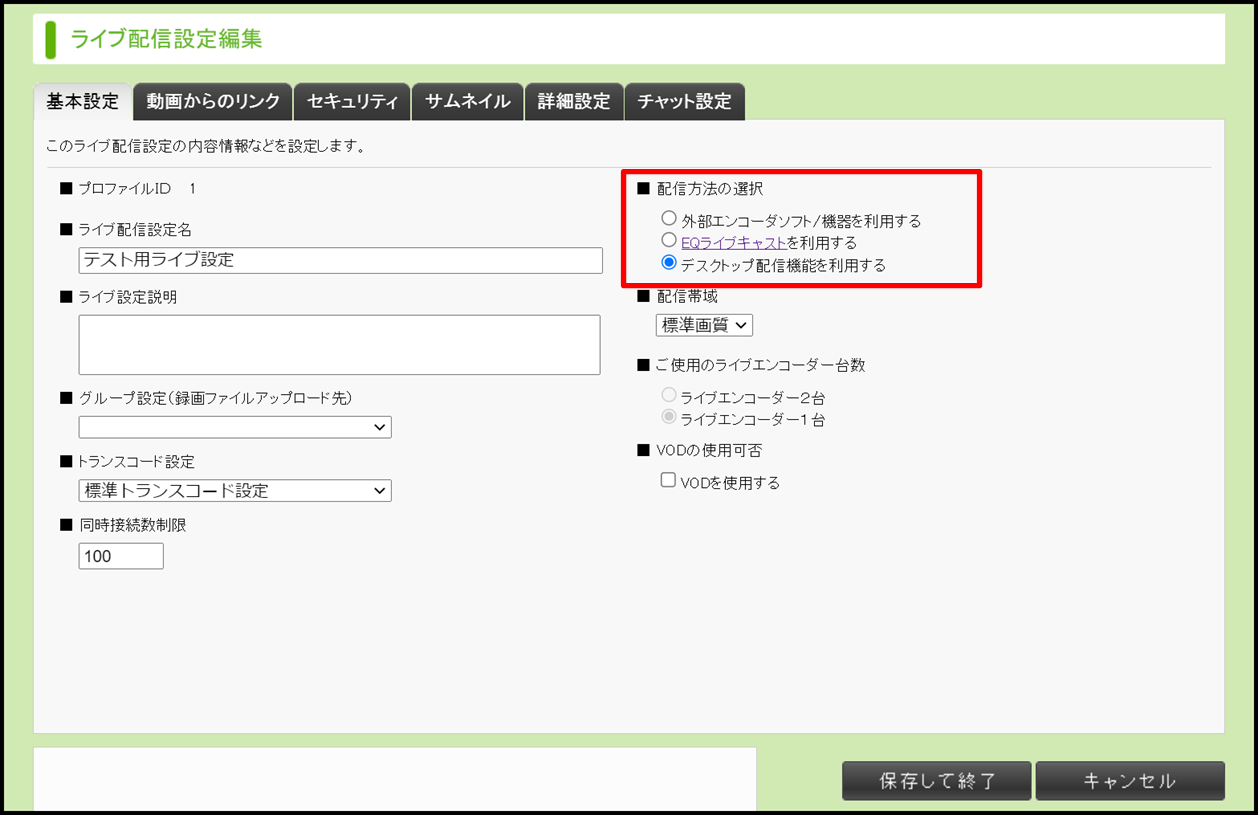Expand the 配信帯域 標準画質 dropdown

pos(704,325)
